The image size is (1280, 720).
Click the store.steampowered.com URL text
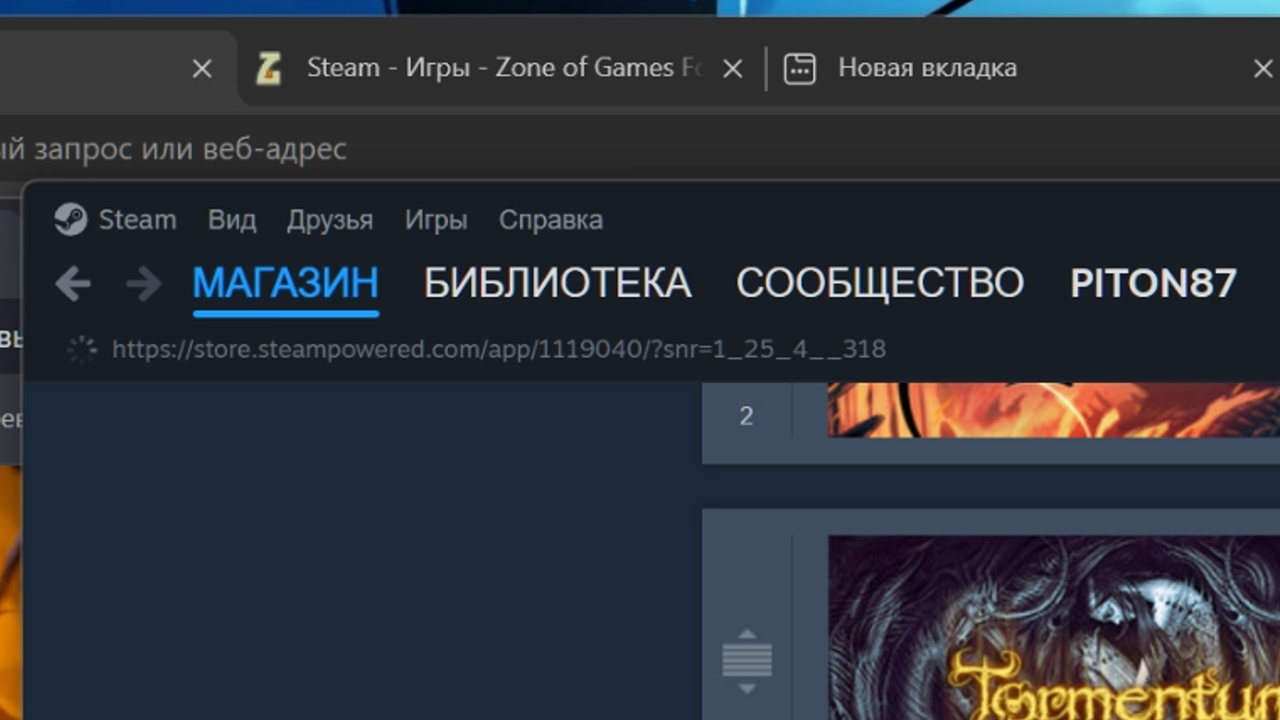tap(499, 349)
